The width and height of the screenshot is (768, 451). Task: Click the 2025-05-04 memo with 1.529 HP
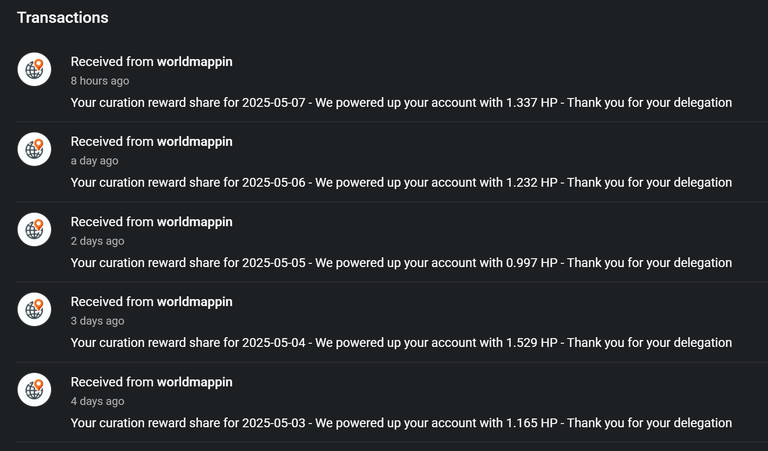point(401,343)
